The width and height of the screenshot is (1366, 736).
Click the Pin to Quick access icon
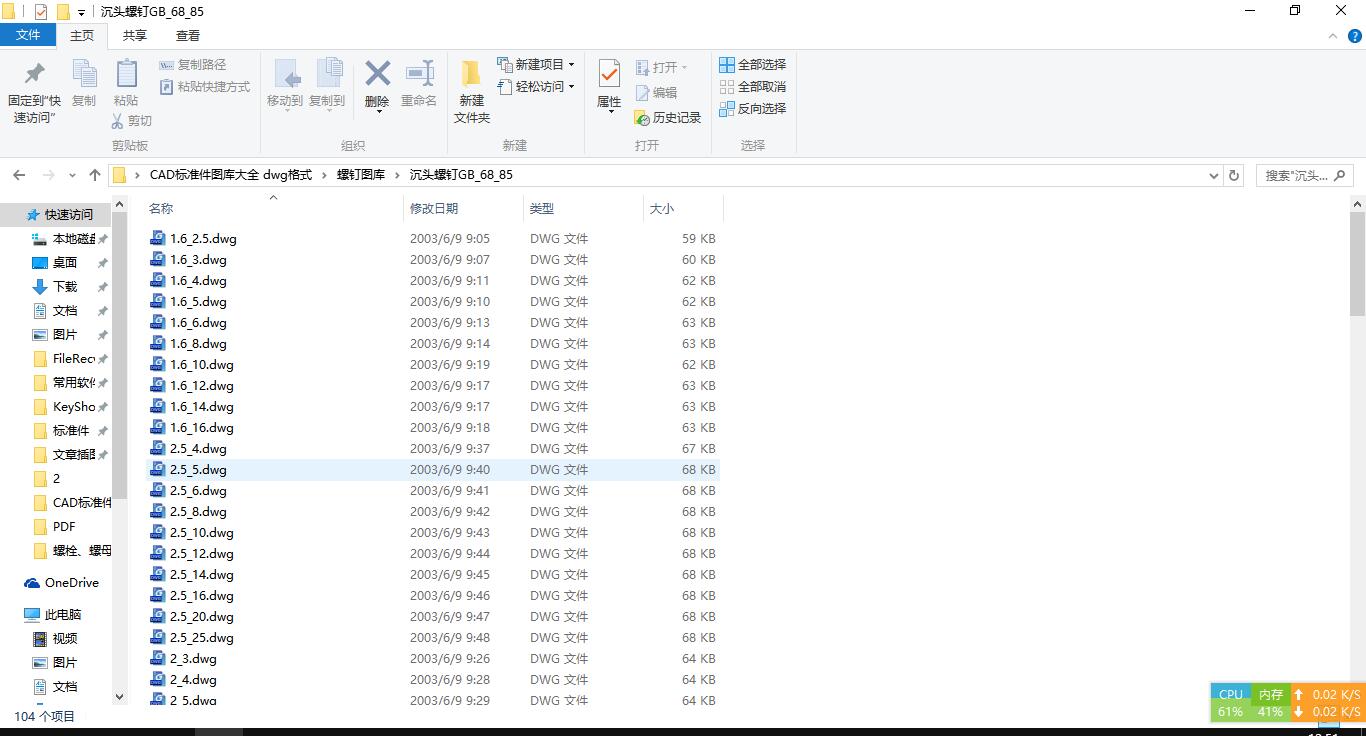point(34,74)
